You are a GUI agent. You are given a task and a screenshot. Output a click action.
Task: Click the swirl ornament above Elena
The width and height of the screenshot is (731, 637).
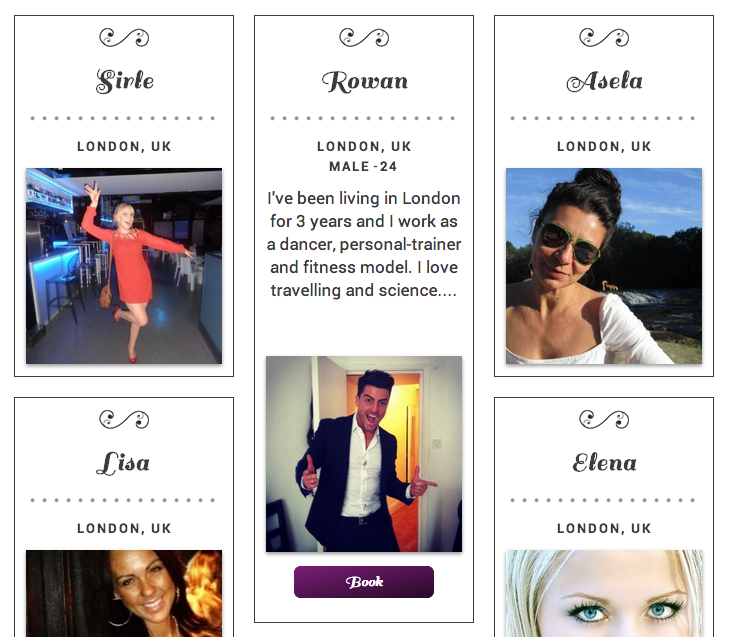[x=604, y=420]
